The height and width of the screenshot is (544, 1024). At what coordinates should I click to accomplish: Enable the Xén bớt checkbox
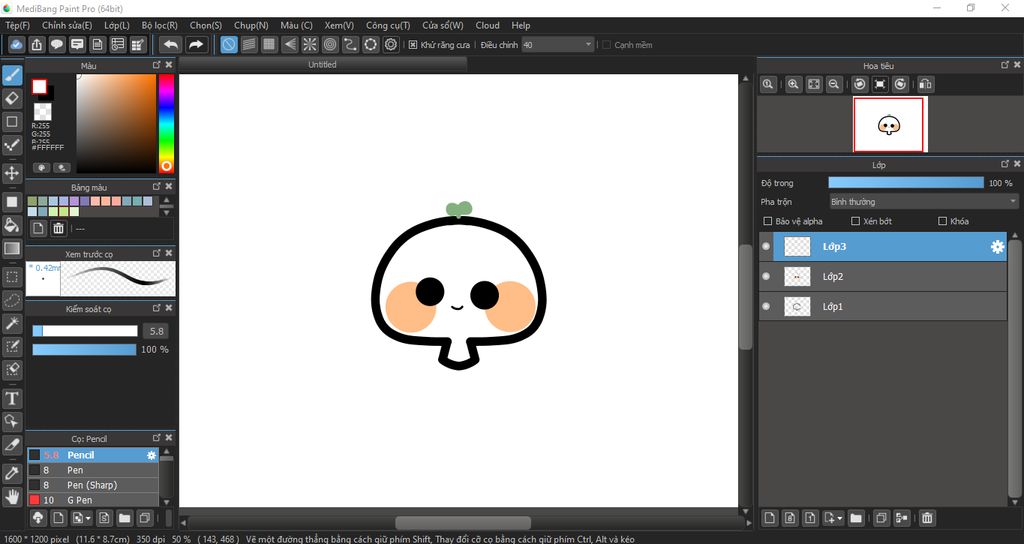coord(856,221)
